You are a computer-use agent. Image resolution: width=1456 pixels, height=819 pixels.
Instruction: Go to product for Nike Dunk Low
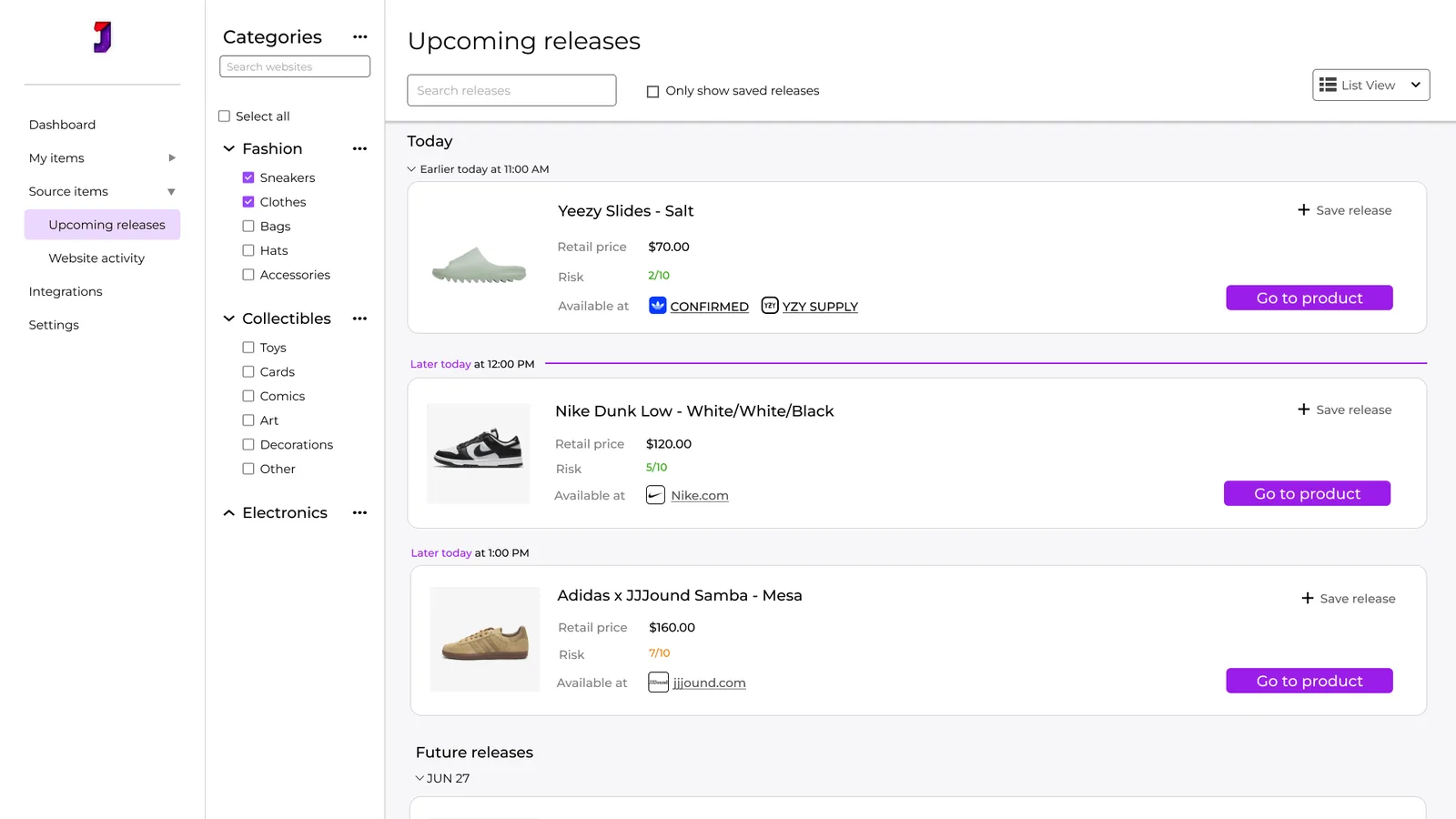[1307, 493]
